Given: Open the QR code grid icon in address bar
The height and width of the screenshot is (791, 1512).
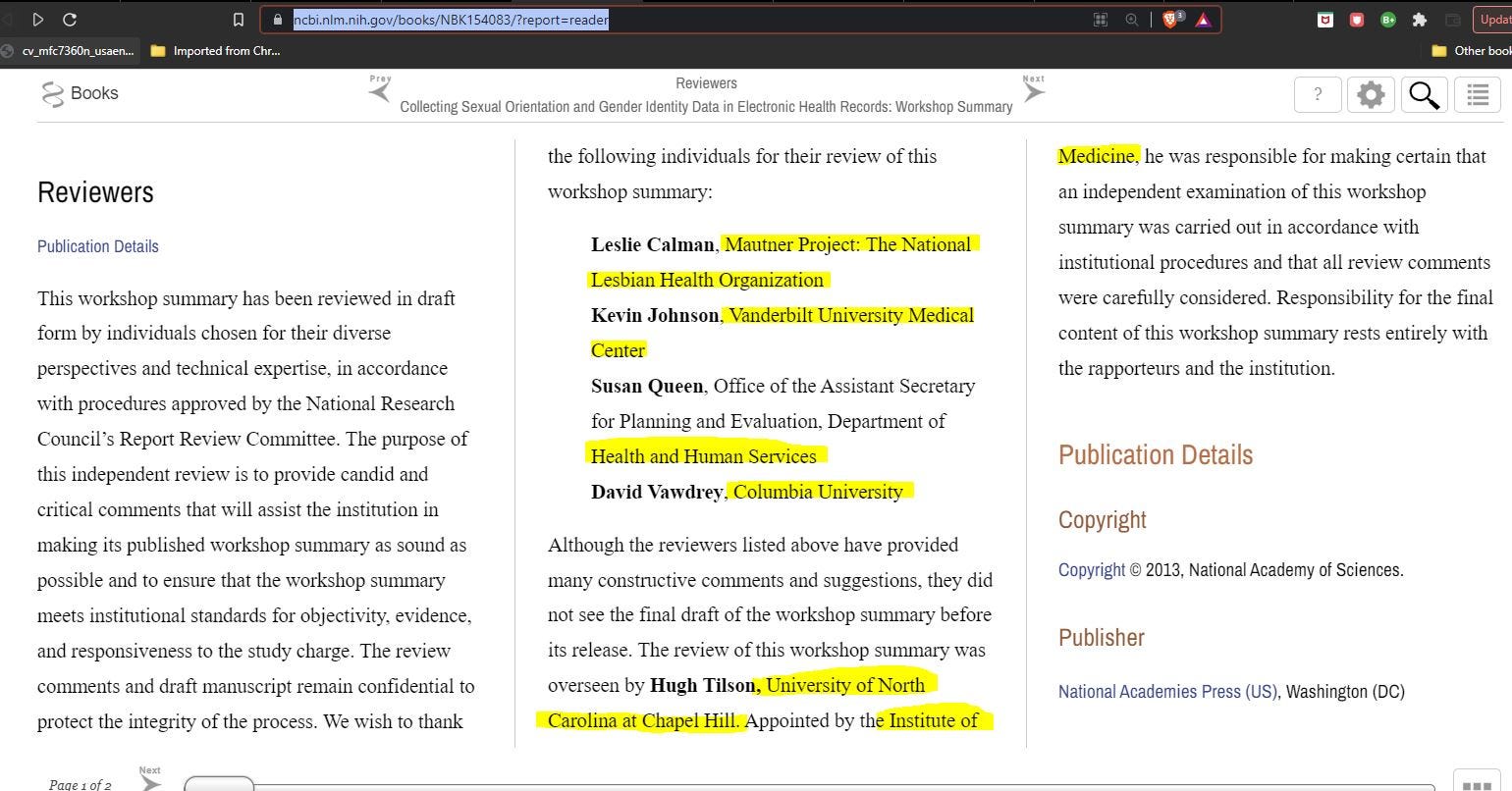Looking at the screenshot, I should coord(1101,20).
